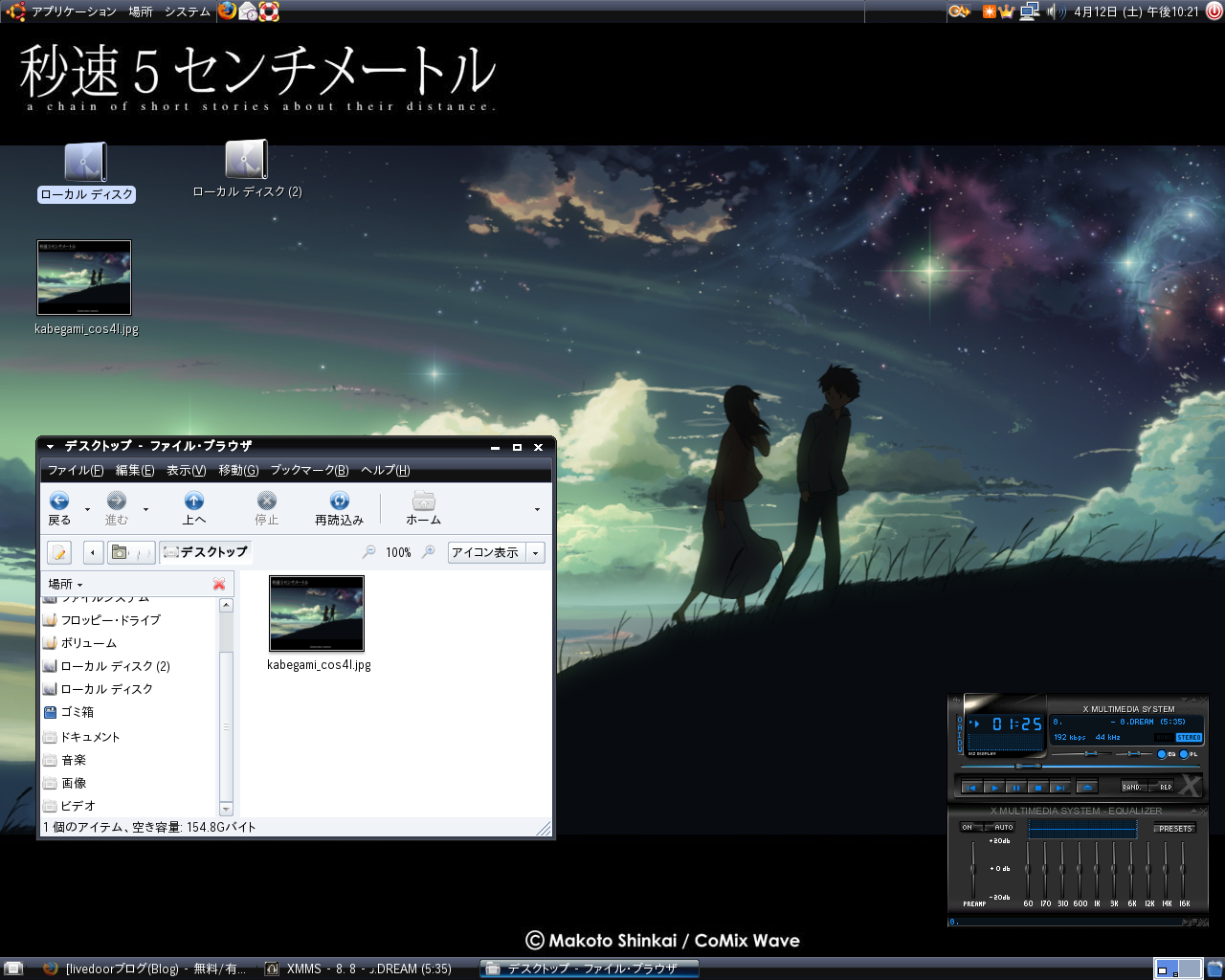This screenshot has width=1225, height=980.
Task: Click XMMS previous track button
Action: (x=972, y=787)
